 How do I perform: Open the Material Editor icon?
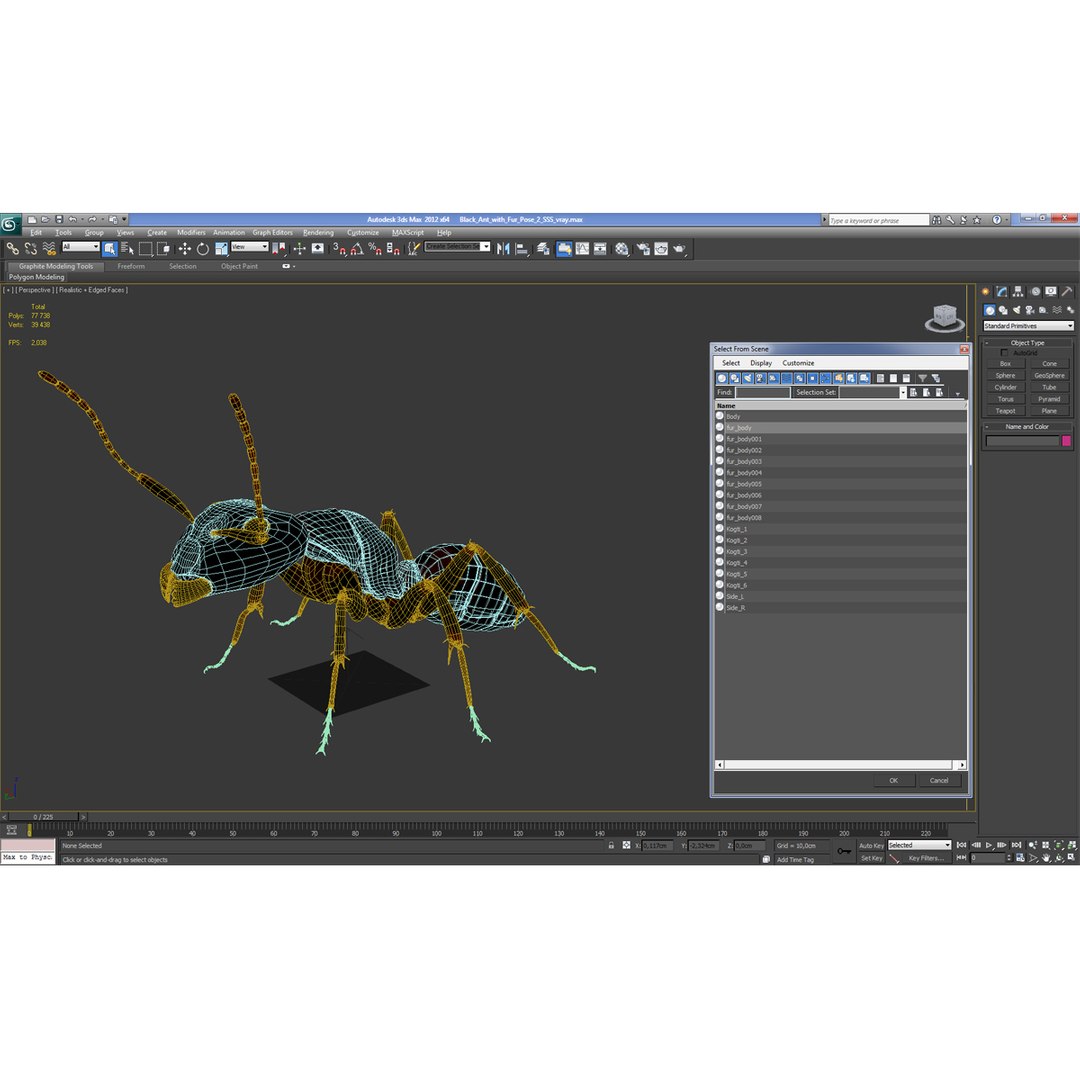(622, 249)
